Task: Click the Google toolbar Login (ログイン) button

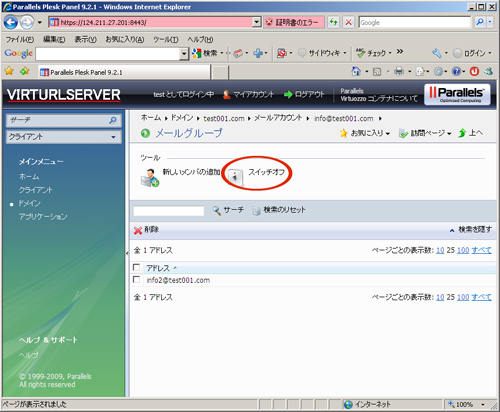Action: [472, 53]
